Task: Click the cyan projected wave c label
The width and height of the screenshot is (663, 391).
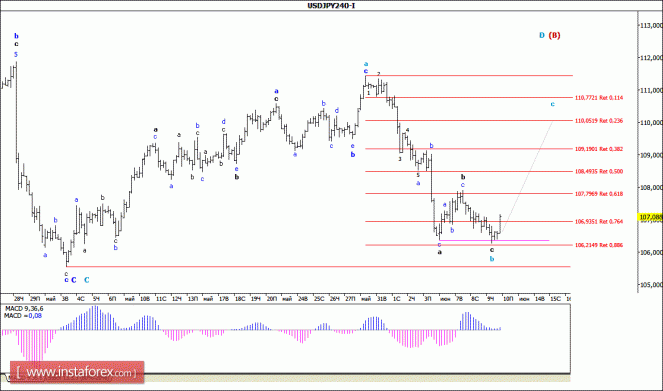Action: click(x=552, y=104)
